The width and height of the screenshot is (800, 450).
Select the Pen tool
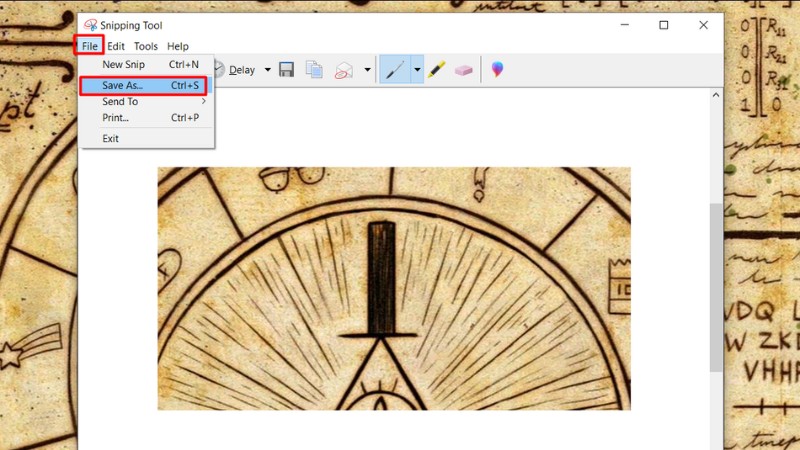coord(395,69)
